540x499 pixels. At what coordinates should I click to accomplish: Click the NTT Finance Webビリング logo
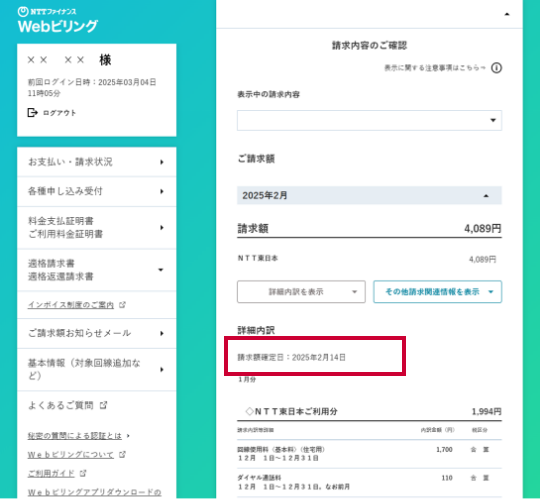coord(58,20)
